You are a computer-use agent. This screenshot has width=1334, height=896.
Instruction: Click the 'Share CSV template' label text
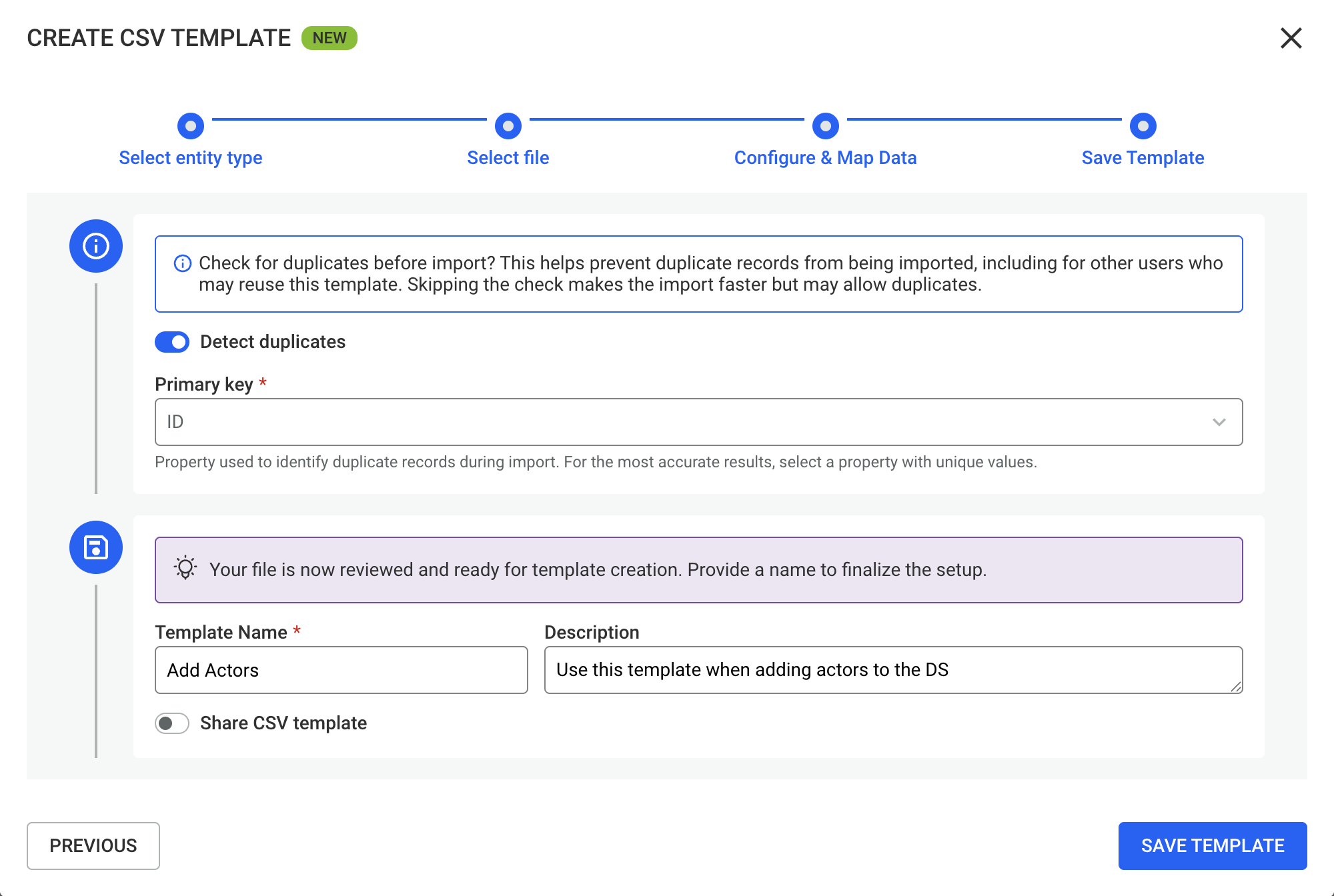(x=283, y=723)
